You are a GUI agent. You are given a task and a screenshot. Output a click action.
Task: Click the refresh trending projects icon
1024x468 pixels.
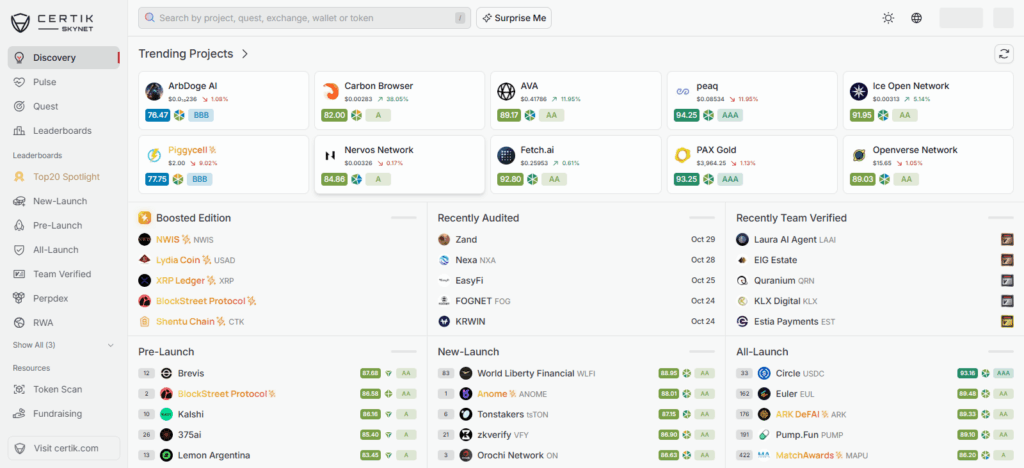click(x=1003, y=54)
